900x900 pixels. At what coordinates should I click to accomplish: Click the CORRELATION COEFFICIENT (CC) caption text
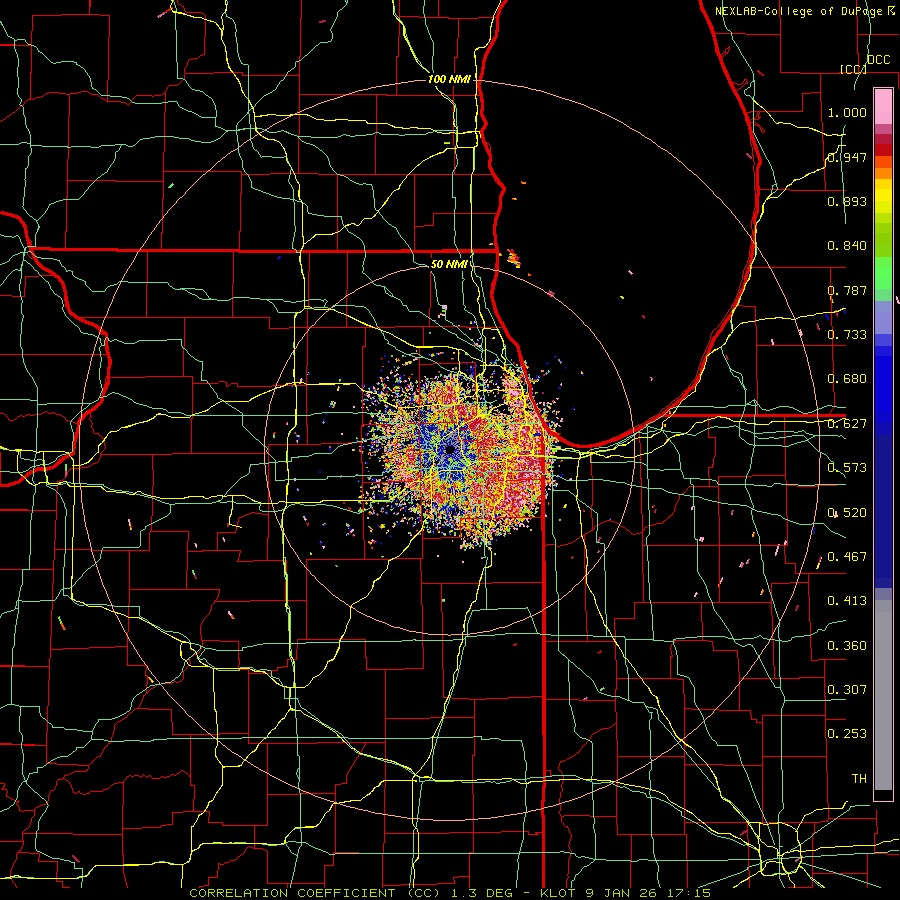[x=315, y=893]
